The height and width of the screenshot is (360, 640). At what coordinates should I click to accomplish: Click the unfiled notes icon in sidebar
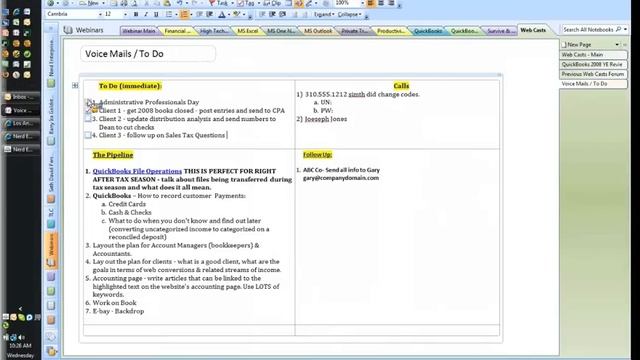pyautogui.click(x=51, y=337)
